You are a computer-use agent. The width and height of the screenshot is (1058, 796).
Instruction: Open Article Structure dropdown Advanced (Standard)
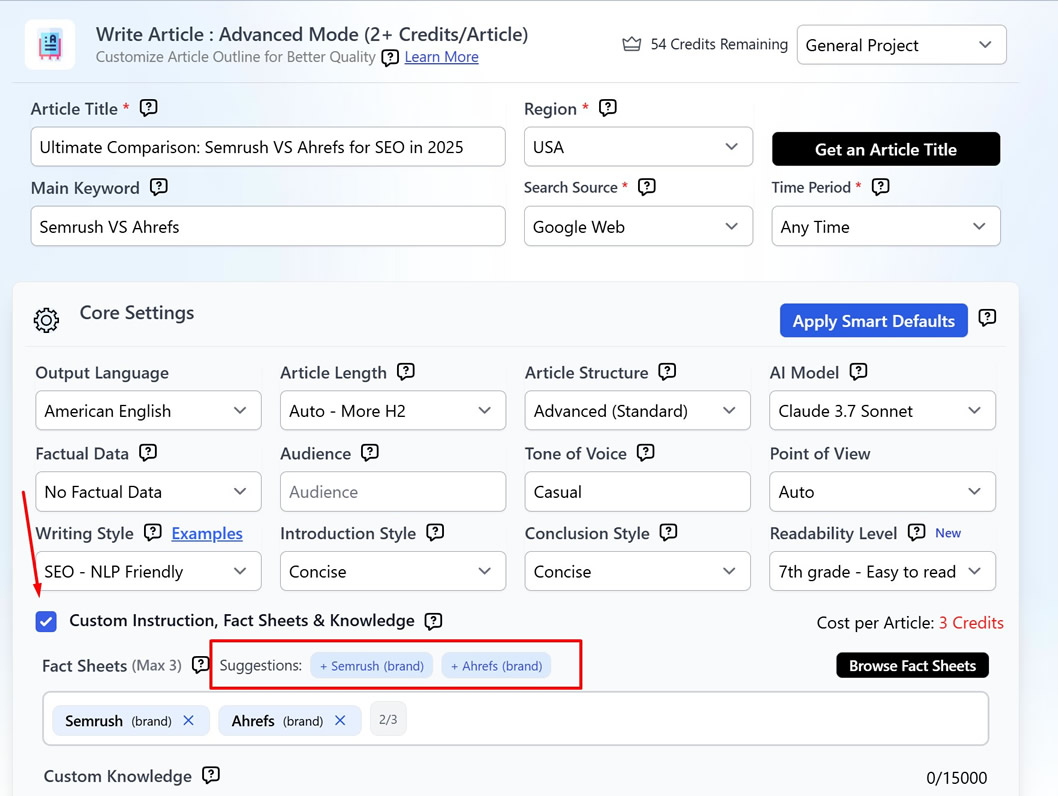tap(638, 411)
